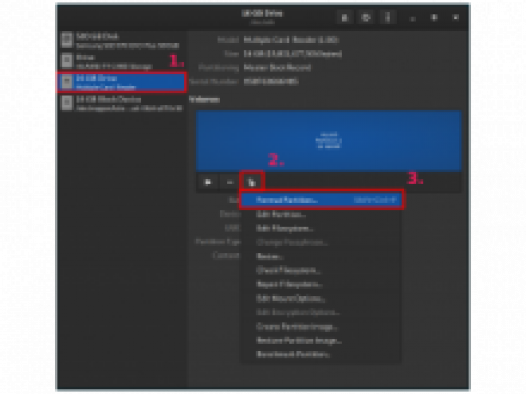Close the Disks window
This screenshot has width=526, height=394.
tap(456, 17)
